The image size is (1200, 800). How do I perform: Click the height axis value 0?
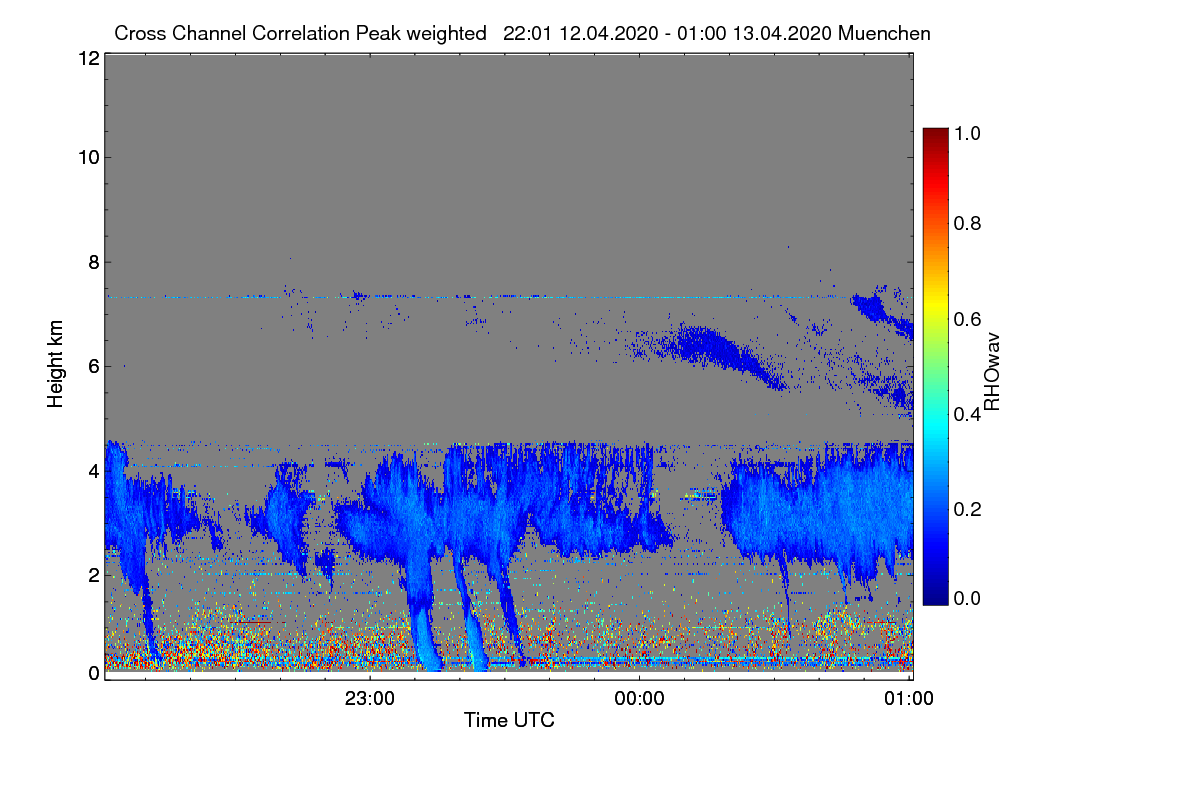point(92,673)
